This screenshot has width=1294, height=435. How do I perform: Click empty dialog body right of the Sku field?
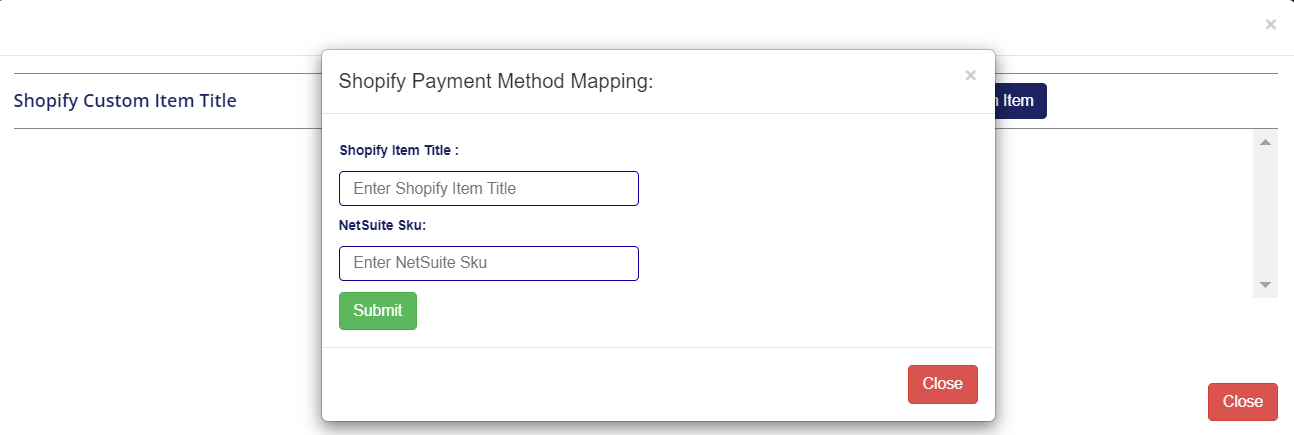(x=800, y=263)
